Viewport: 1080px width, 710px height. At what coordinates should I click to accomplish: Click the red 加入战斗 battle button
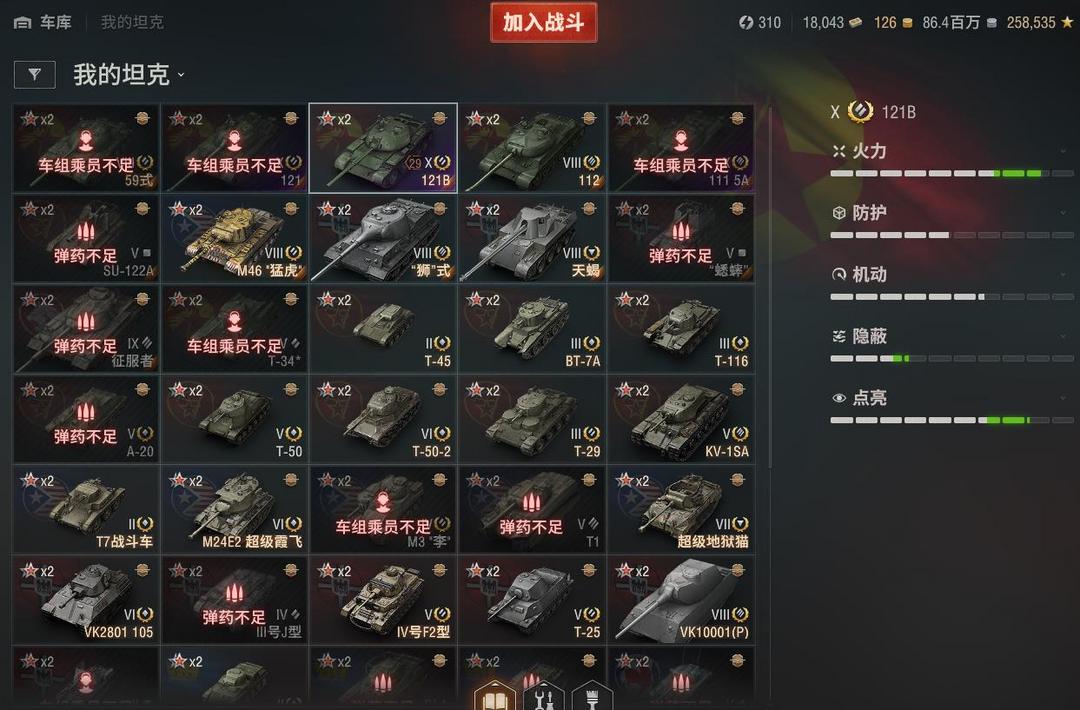[x=543, y=23]
